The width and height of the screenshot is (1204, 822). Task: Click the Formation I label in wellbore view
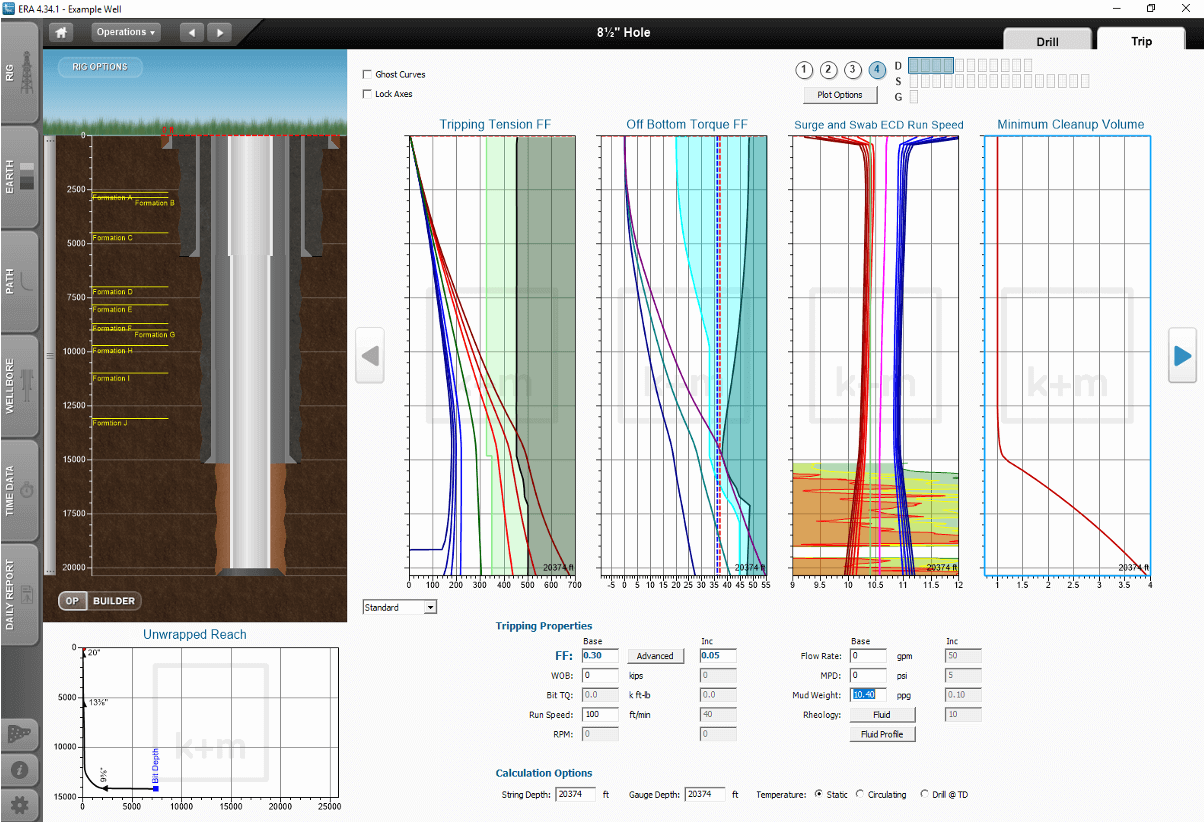110,378
